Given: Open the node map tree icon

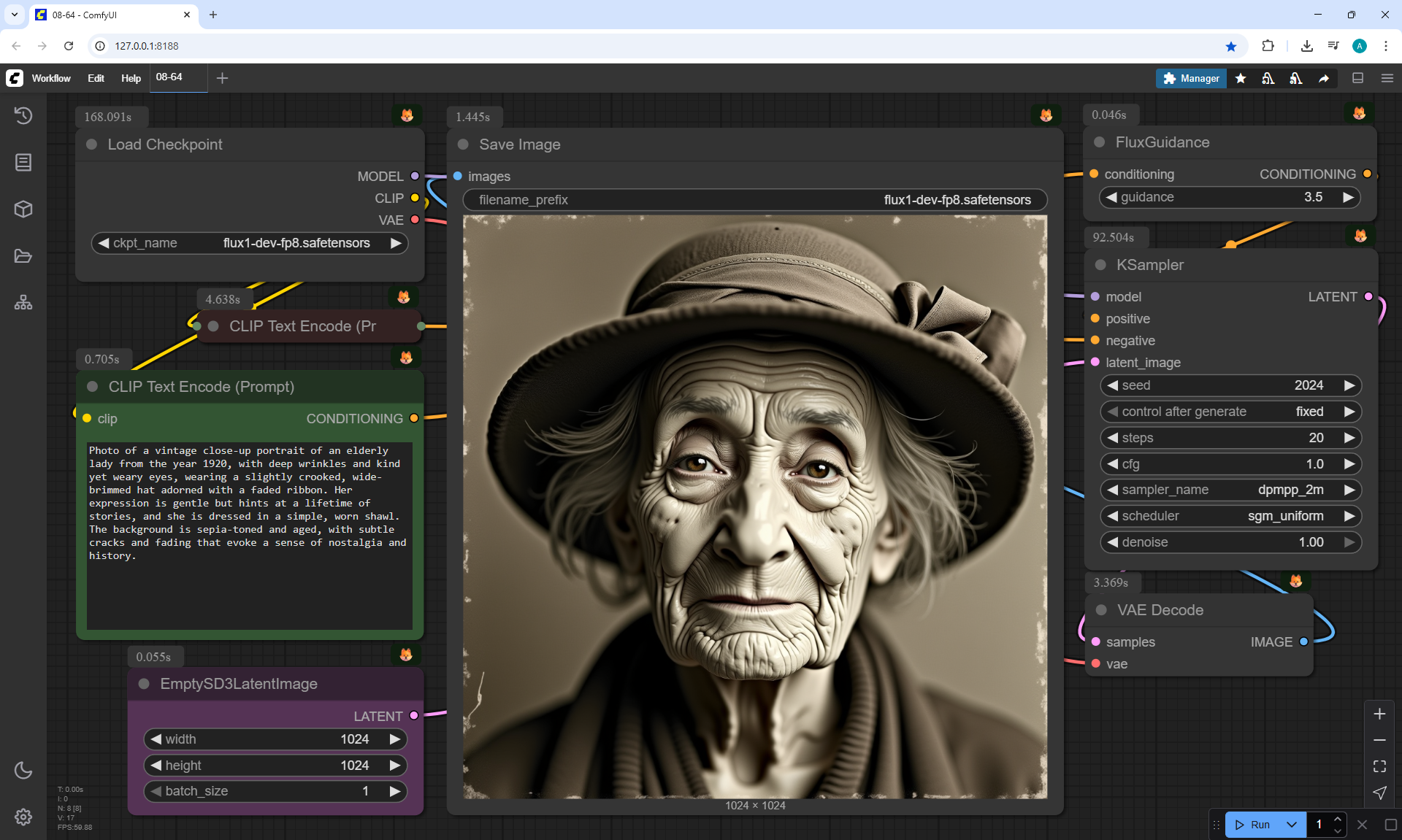Looking at the screenshot, I should point(23,302).
